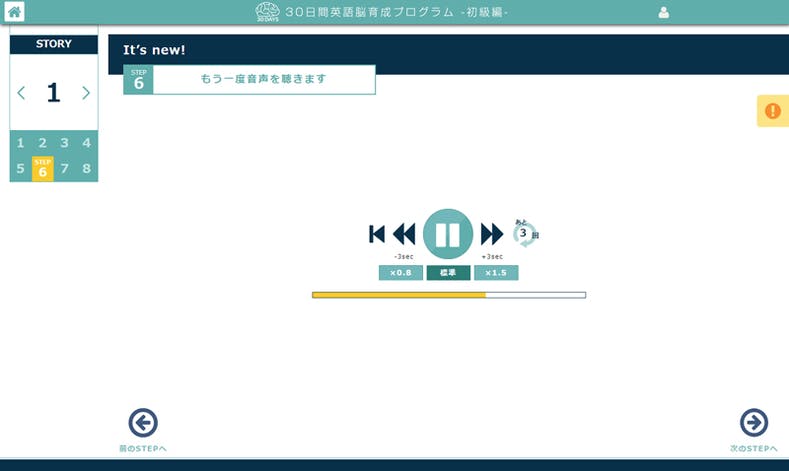Fast forward audio by 3 seconds
Screen dimensions: 789x471
click(492, 234)
